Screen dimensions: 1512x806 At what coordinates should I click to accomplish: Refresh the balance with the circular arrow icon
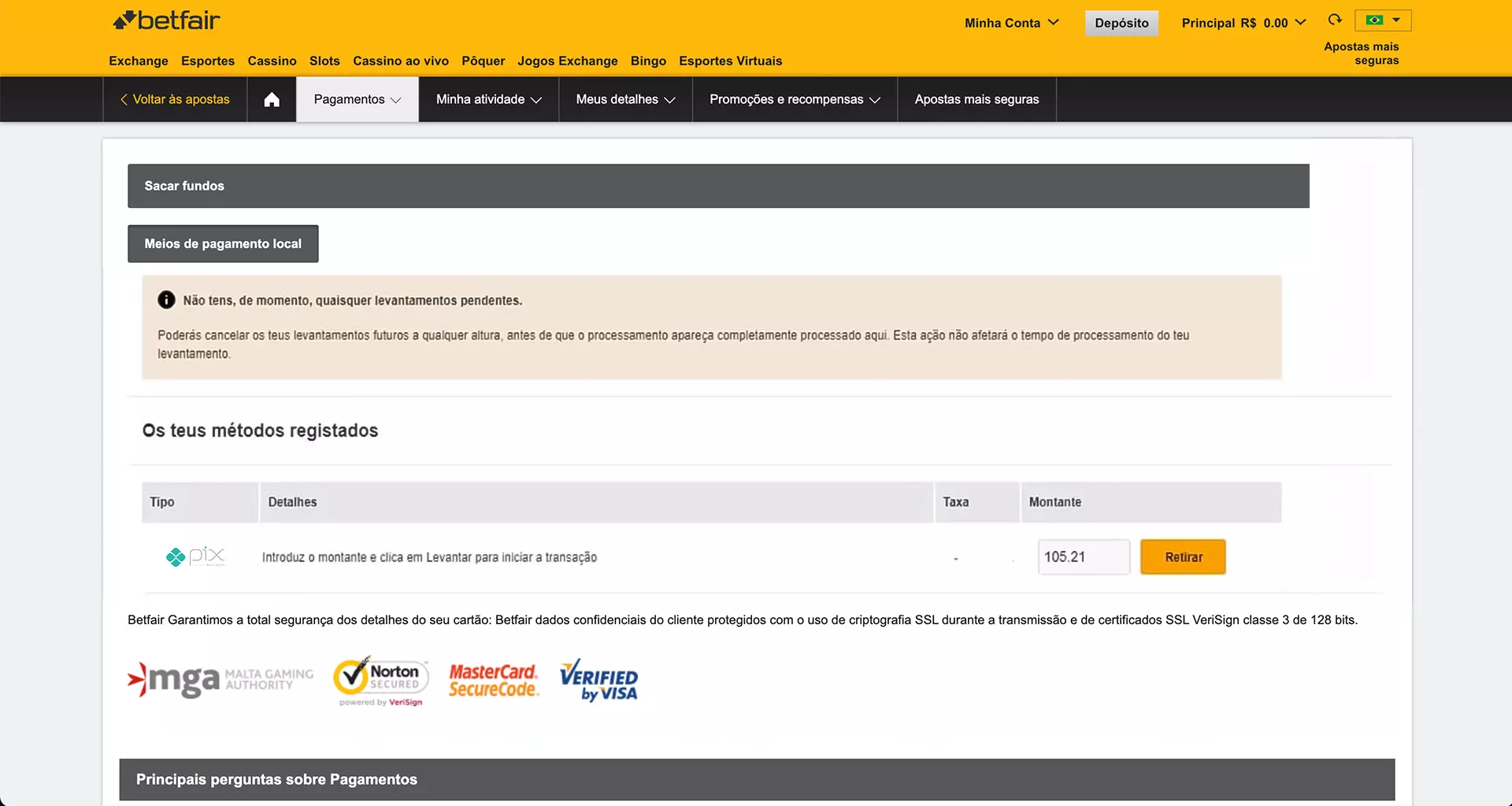pos(1335,20)
